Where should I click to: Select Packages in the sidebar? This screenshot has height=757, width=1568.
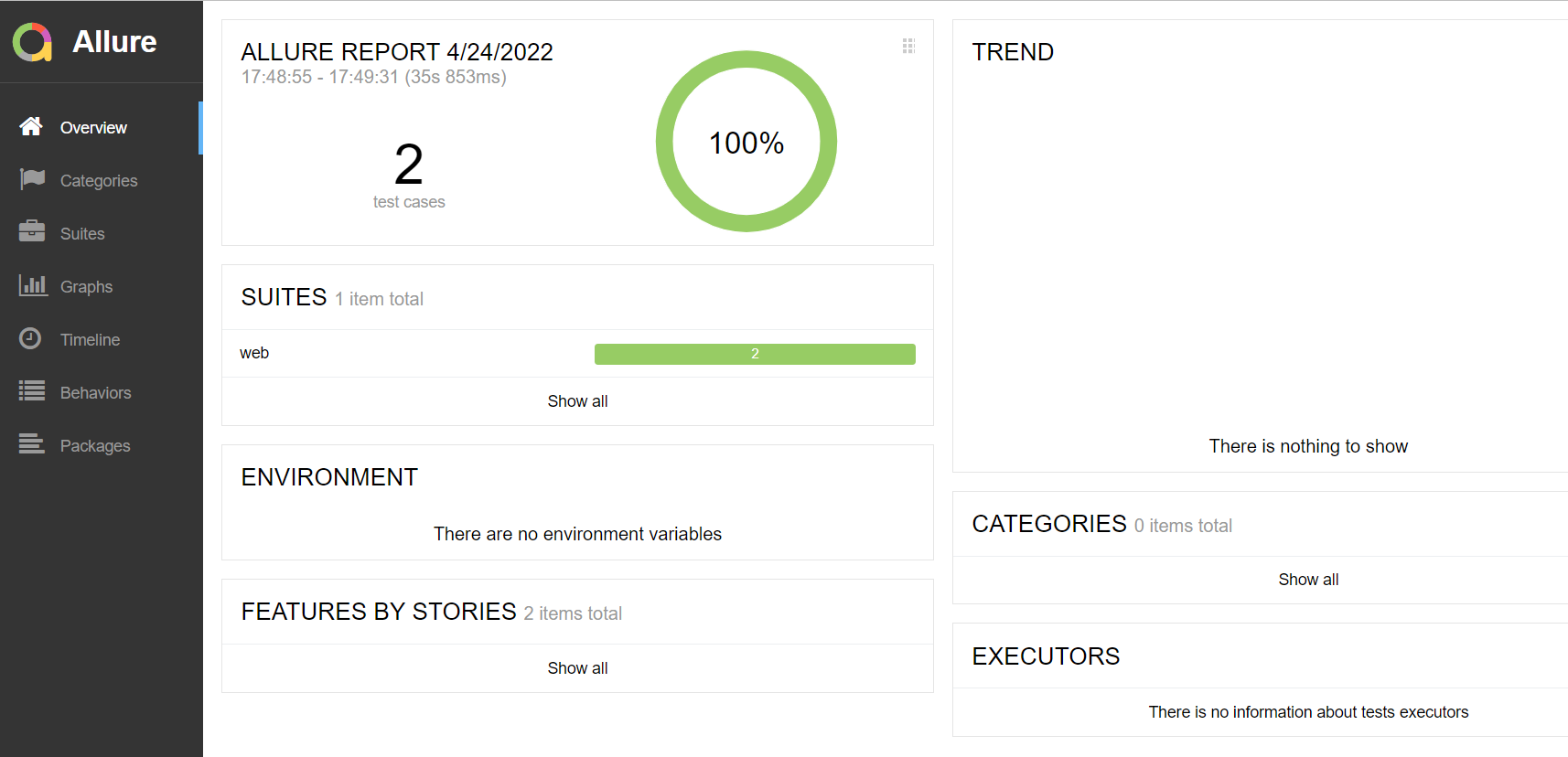pos(102,446)
